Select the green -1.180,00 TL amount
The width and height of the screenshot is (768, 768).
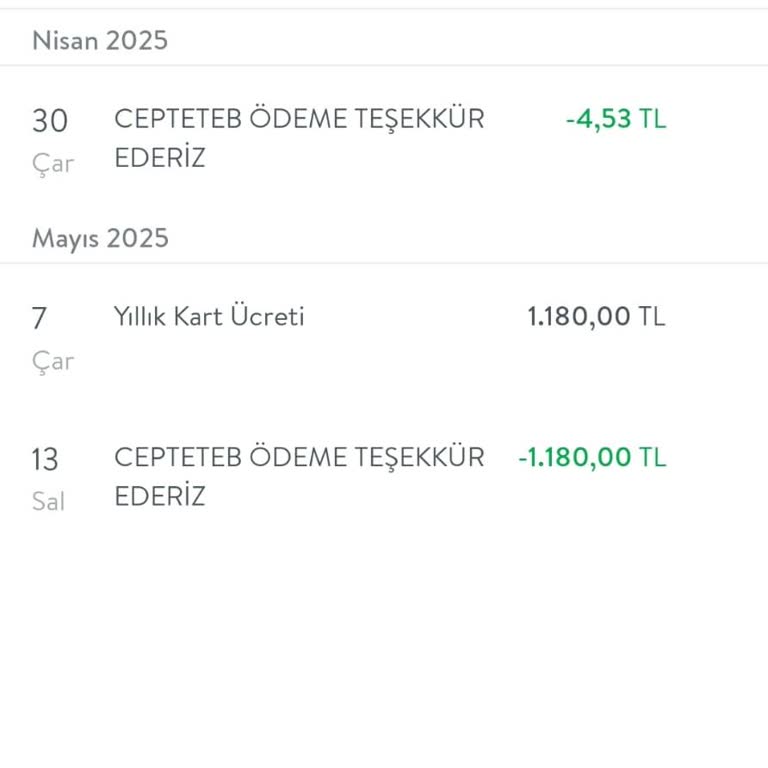pos(591,457)
